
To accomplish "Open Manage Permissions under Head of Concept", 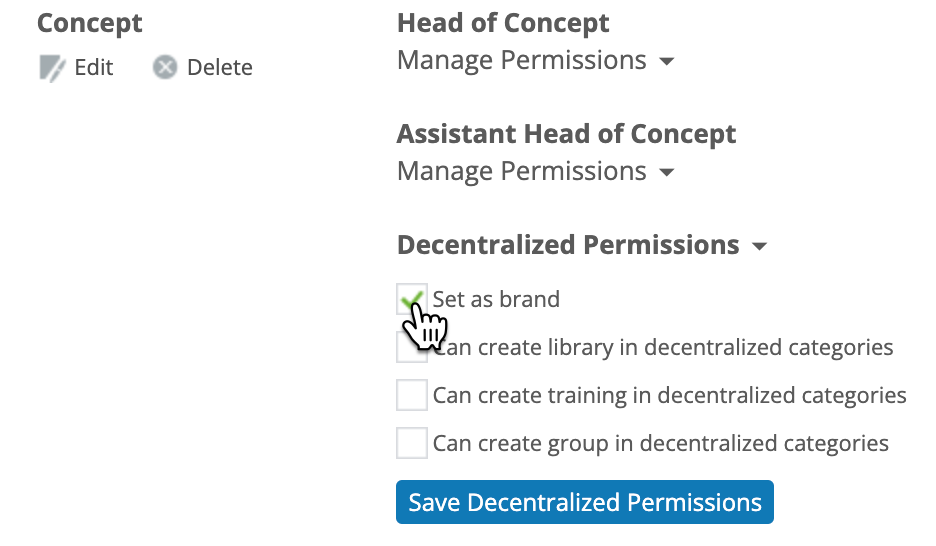I will point(522,60).
